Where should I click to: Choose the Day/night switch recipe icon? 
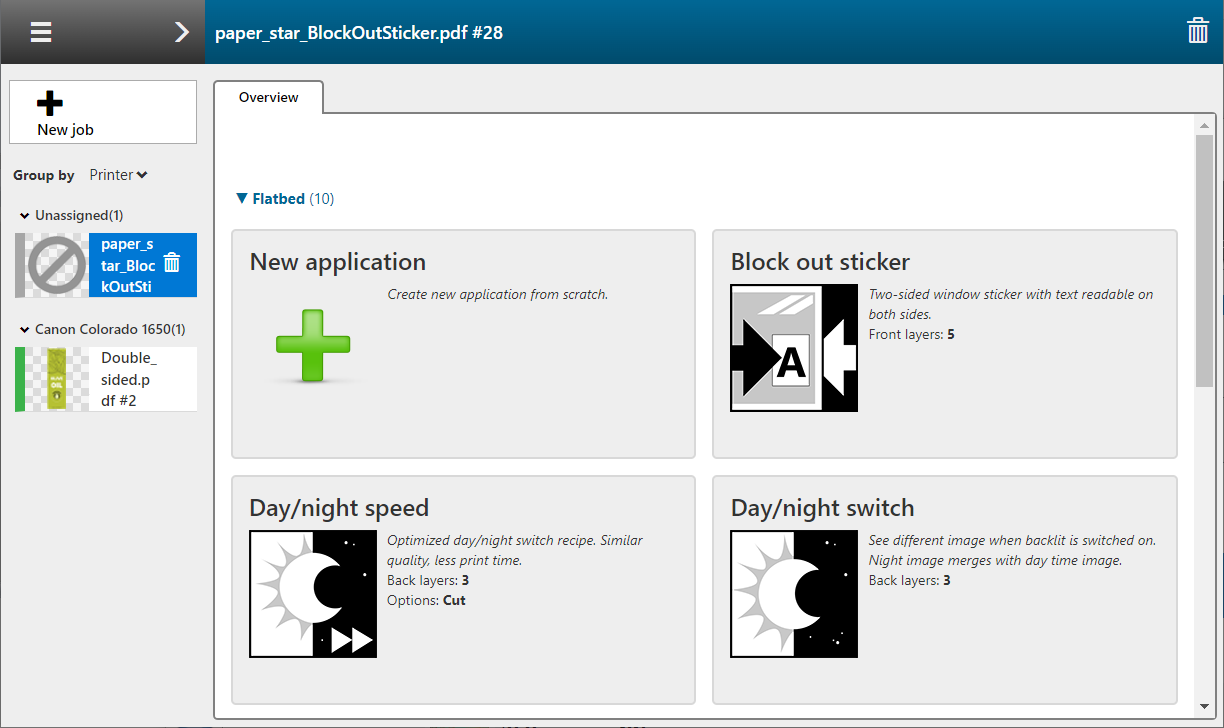click(794, 593)
